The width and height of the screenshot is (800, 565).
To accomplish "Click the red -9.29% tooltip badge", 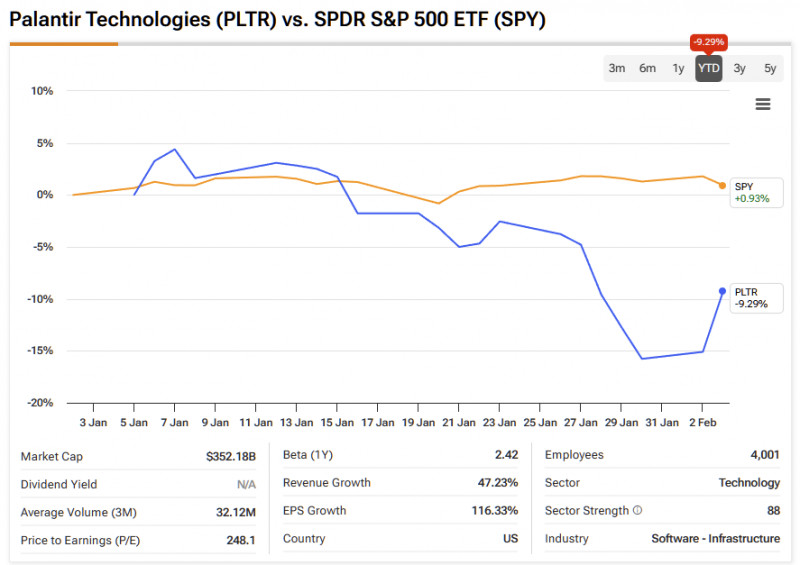I will click(x=708, y=42).
